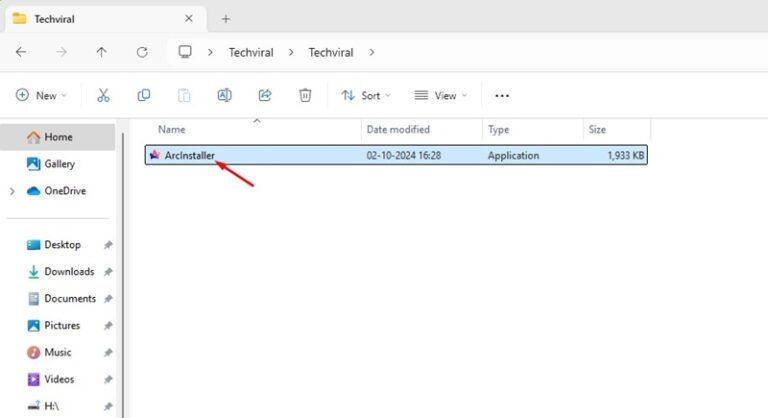
Task: Open the New item dropdown
Action: [41, 96]
